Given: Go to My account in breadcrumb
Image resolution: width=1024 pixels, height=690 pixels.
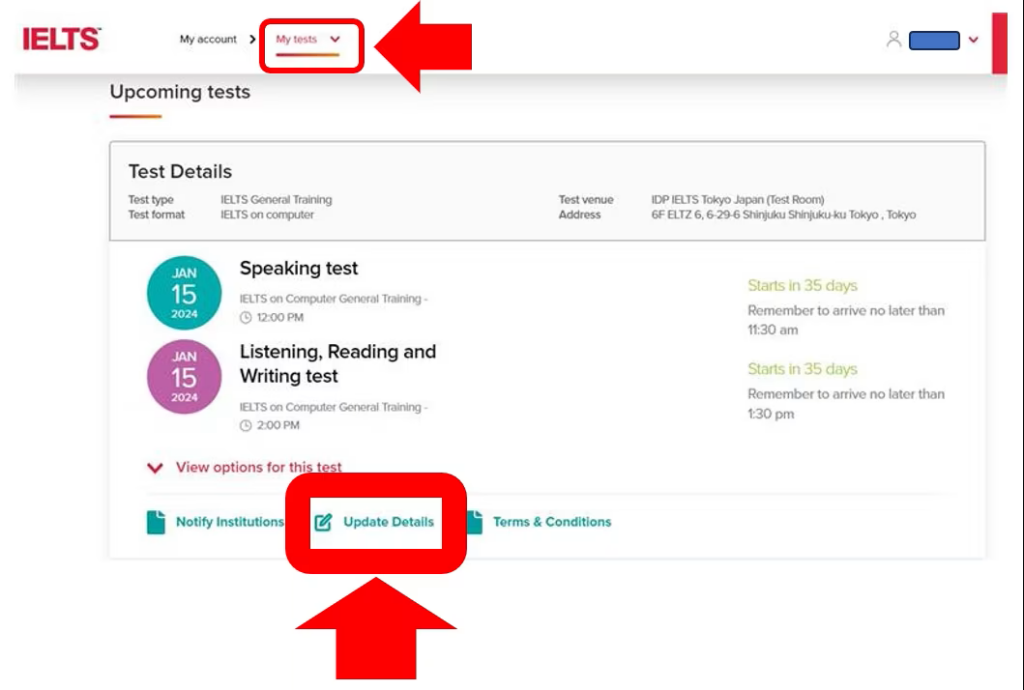Looking at the screenshot, I should click(x=208, y=40).
